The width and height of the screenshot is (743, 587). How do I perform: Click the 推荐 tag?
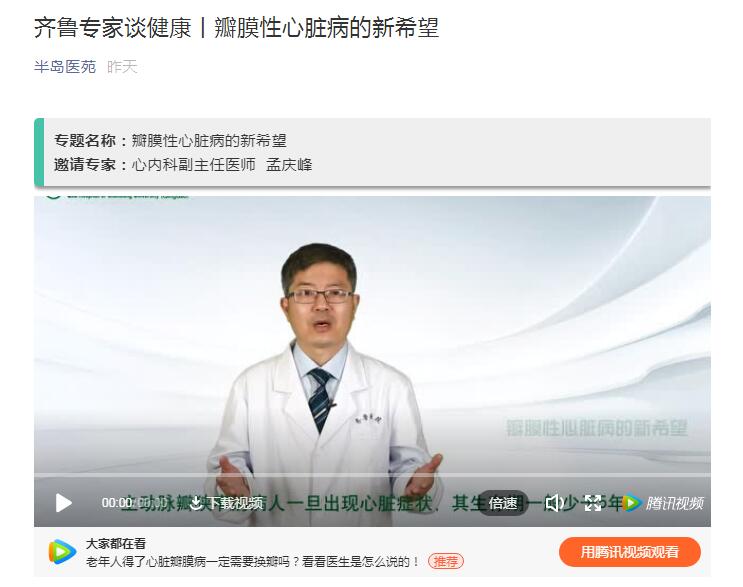pyautogui.click(x=446, y=561)
